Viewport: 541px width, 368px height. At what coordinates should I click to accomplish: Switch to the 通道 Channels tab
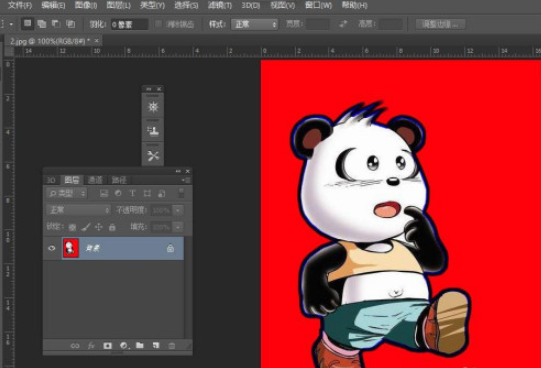tap(95, 180)
